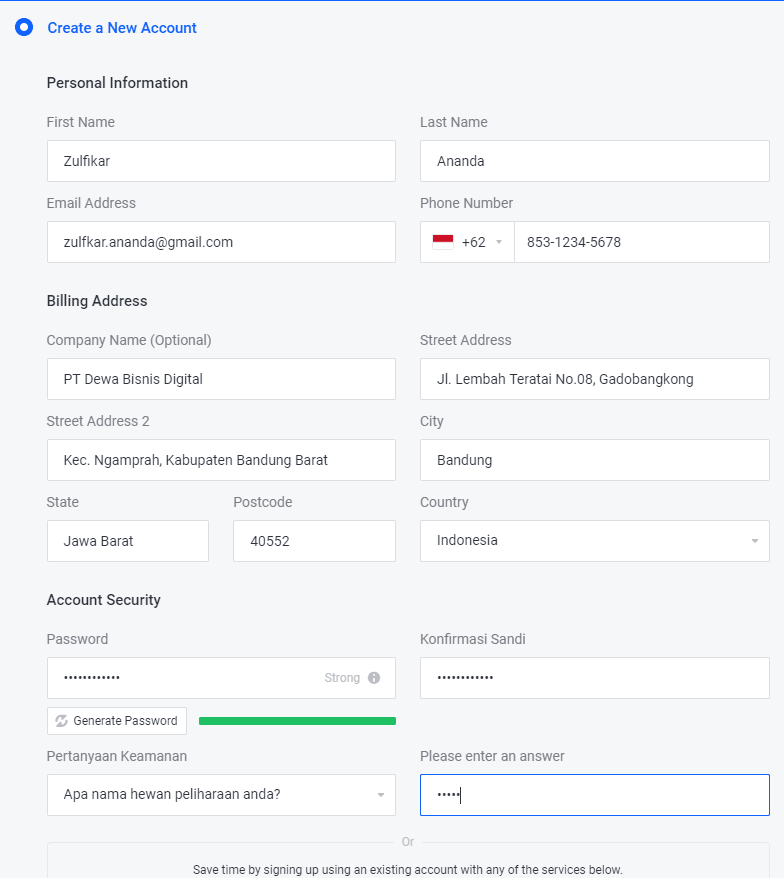
Task: Click the phone number field 853-1234-5678
Action: [x=641, y=242]
